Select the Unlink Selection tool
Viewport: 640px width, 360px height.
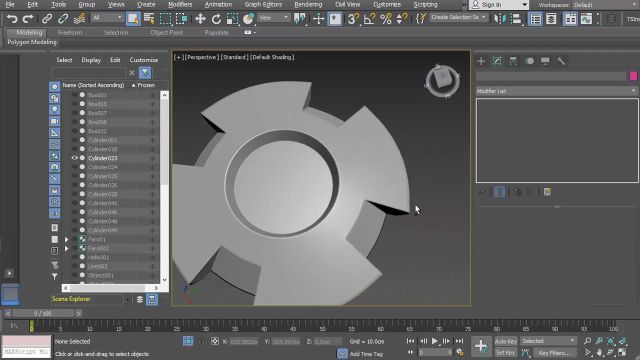63,19
